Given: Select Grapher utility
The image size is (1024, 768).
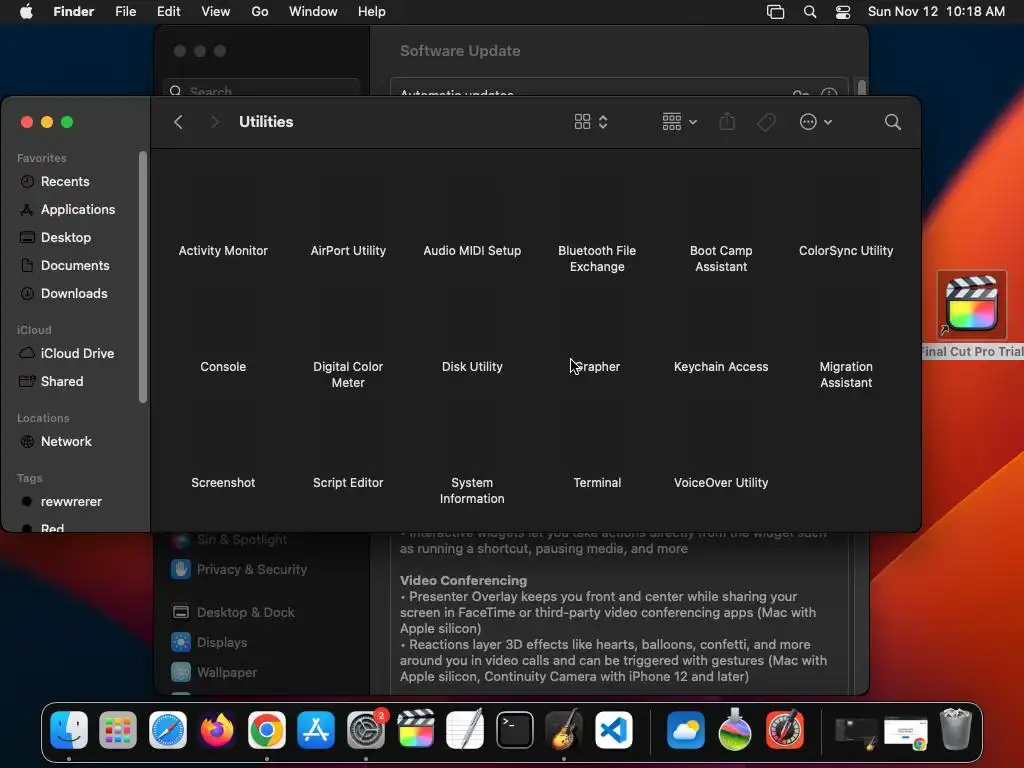Looking at the screenshot, I should (x=597, y=367).
